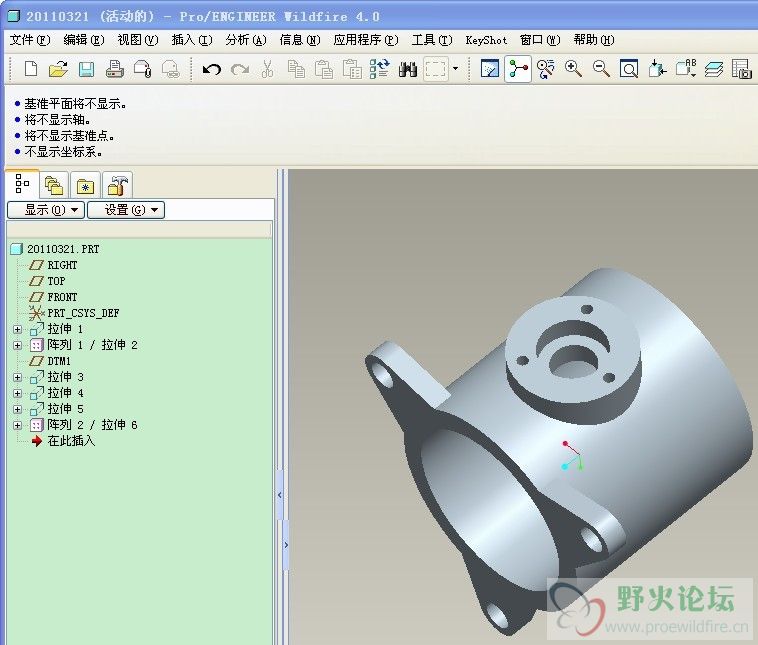Viewport: 758px width, 645px height.
Task: Select the TOP datum plane
Action: coord(47,281)
